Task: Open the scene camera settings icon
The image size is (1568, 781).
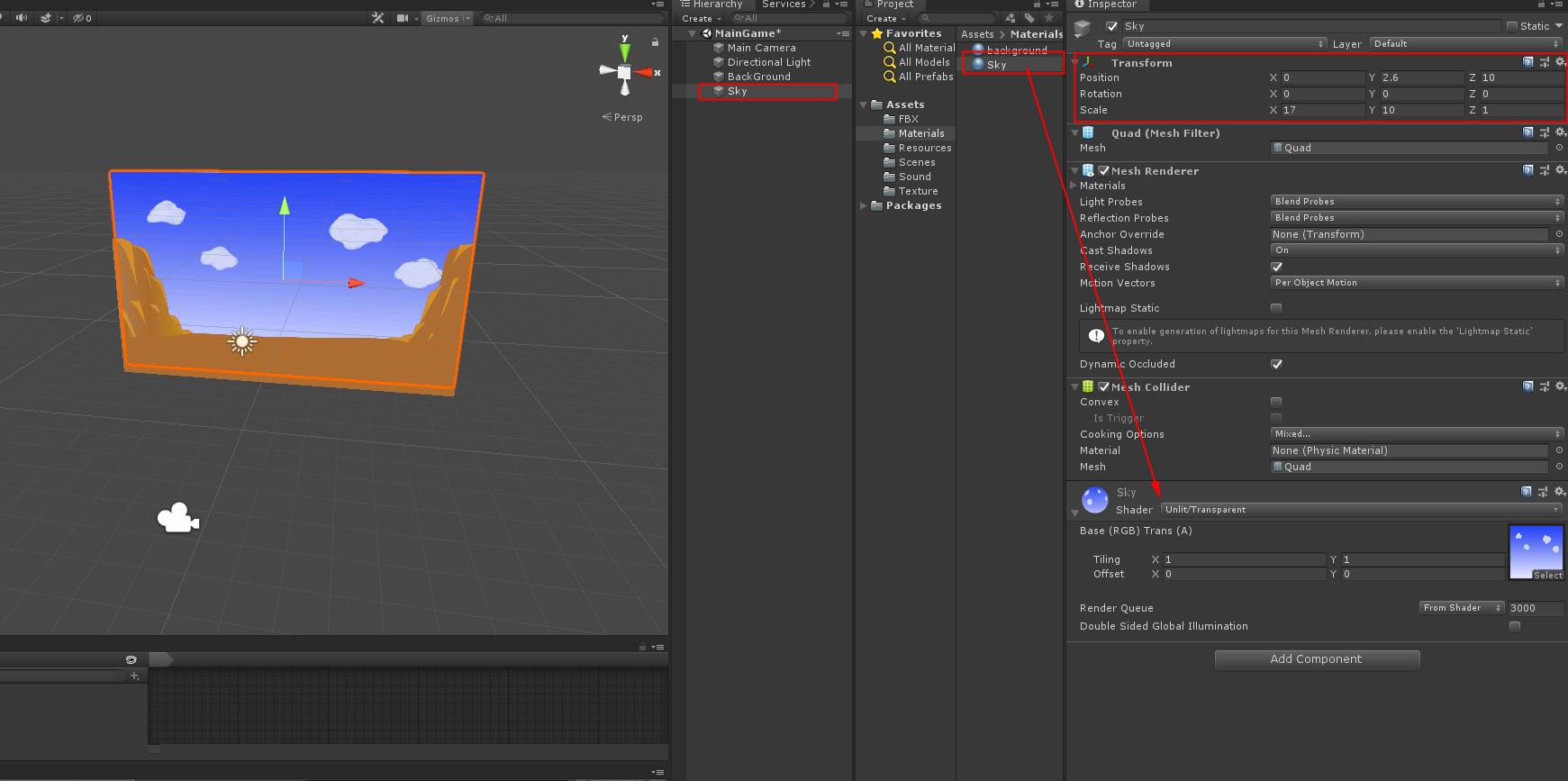Action: [x=403, y=17]
